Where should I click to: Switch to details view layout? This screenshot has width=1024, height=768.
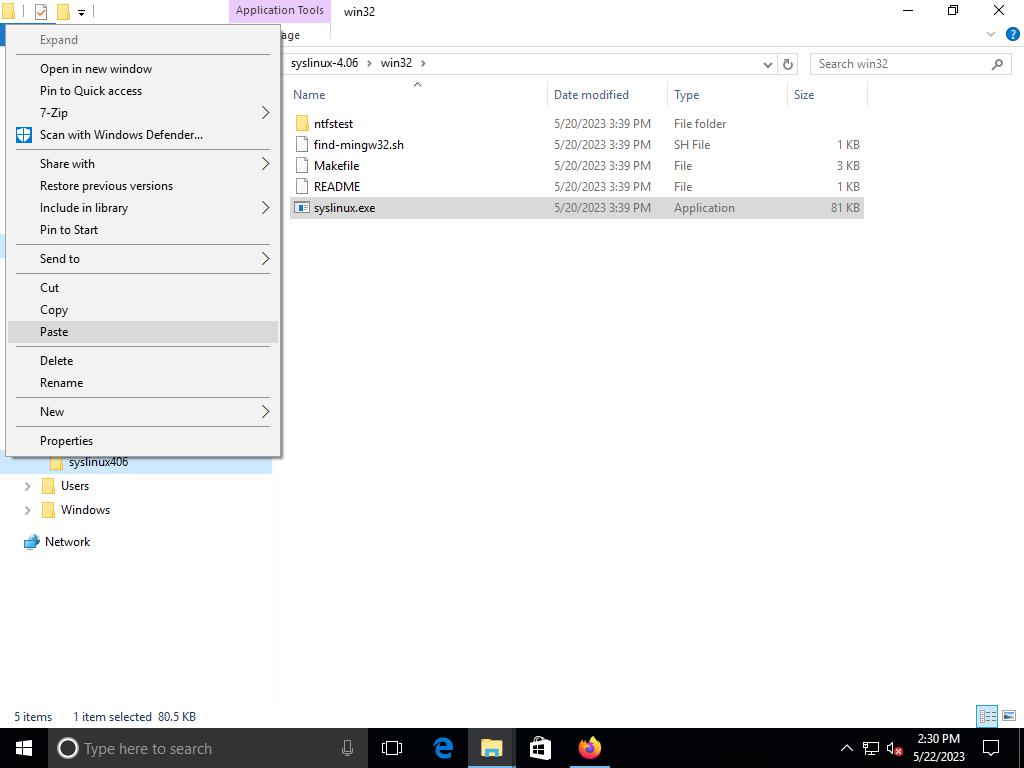click(987, 716)
